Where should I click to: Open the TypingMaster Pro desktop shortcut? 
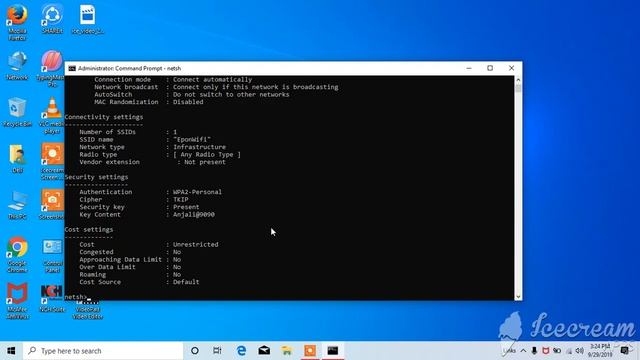[51, 69]
